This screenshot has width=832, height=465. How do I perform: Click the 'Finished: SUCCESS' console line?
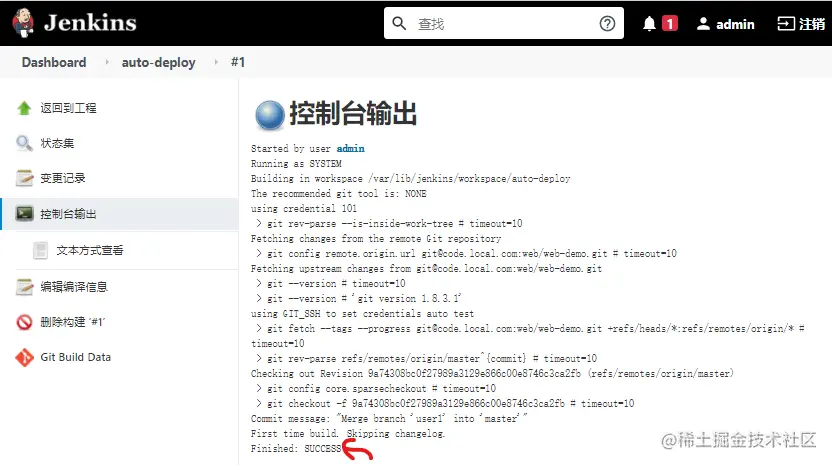(296, 449)
